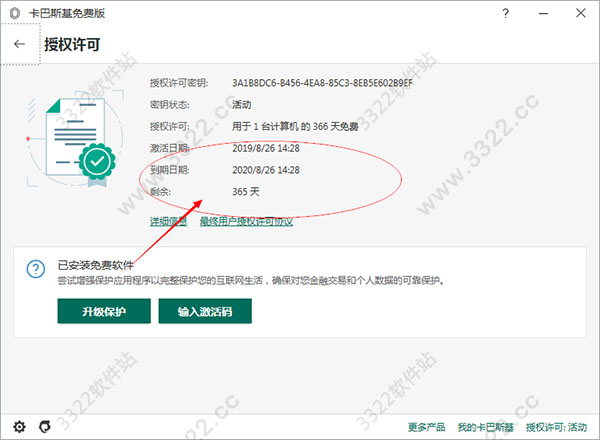The width and height of the screenshot is (600, 440).
Task: Minimize the Kaspersky window
Action: click(543, 13)
